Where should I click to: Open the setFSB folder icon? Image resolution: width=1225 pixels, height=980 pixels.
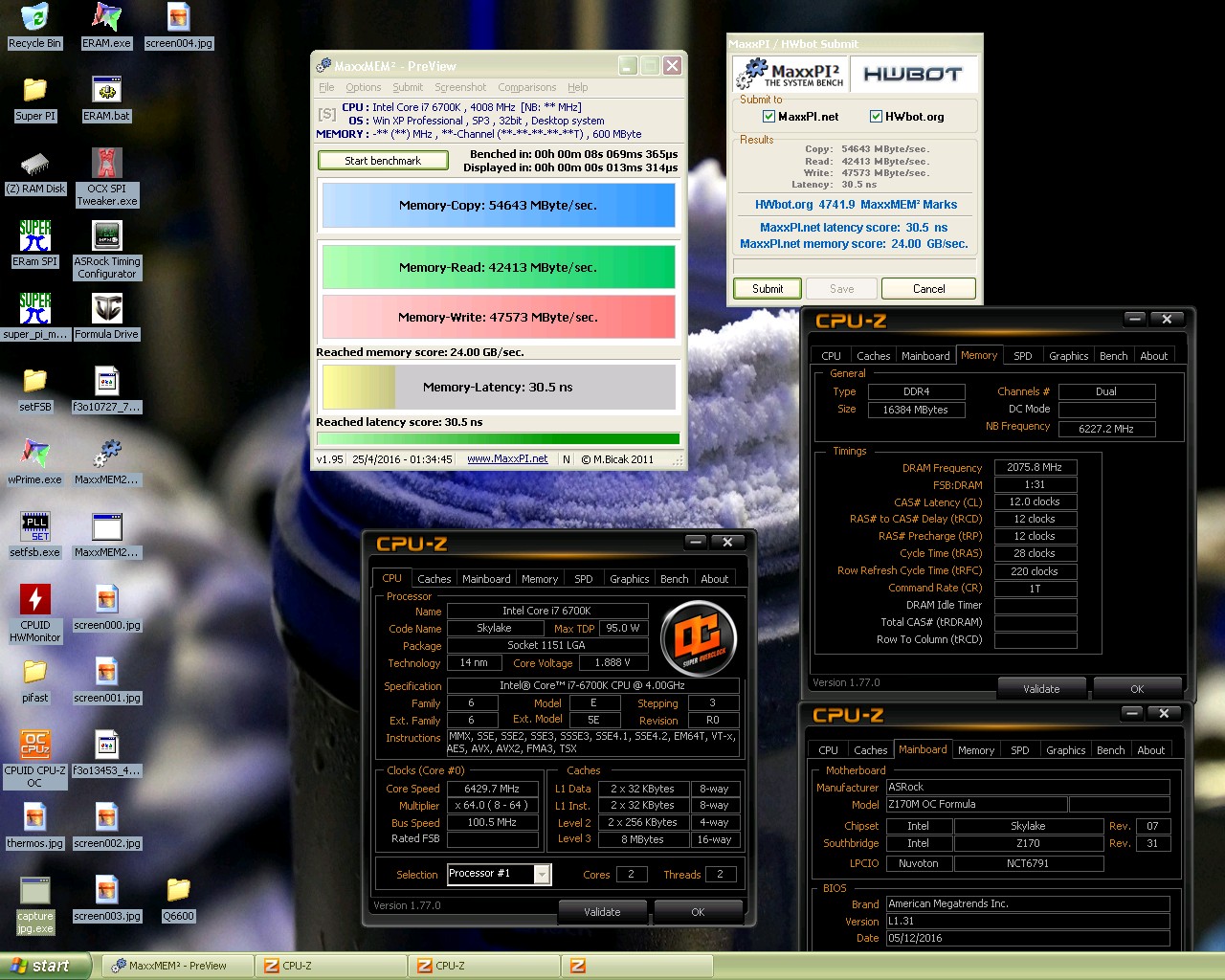34,390
